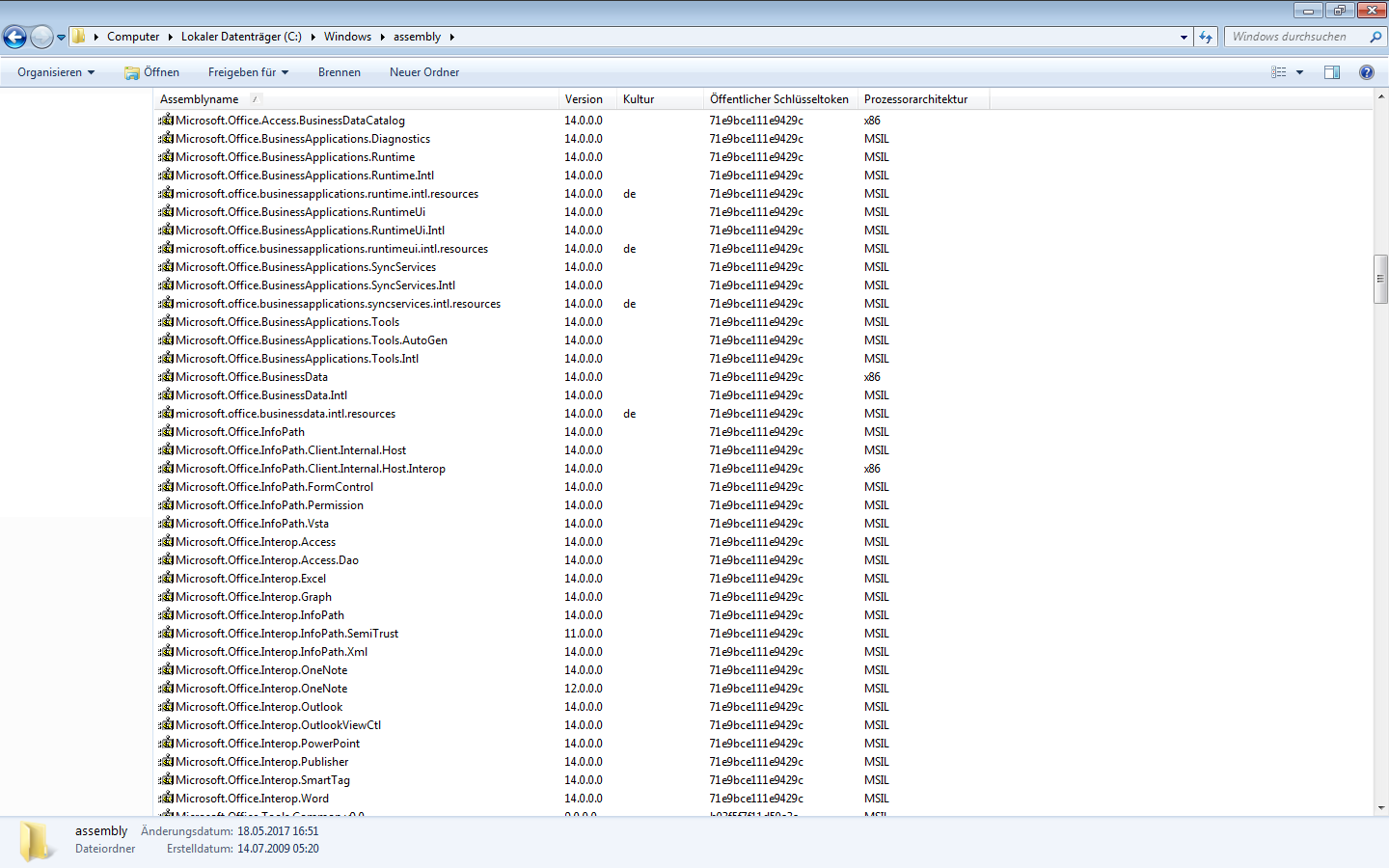The height and width of the screenshot is (868, 1389).
Task: Sort by the Kultur column header
Action: [660, 99]
